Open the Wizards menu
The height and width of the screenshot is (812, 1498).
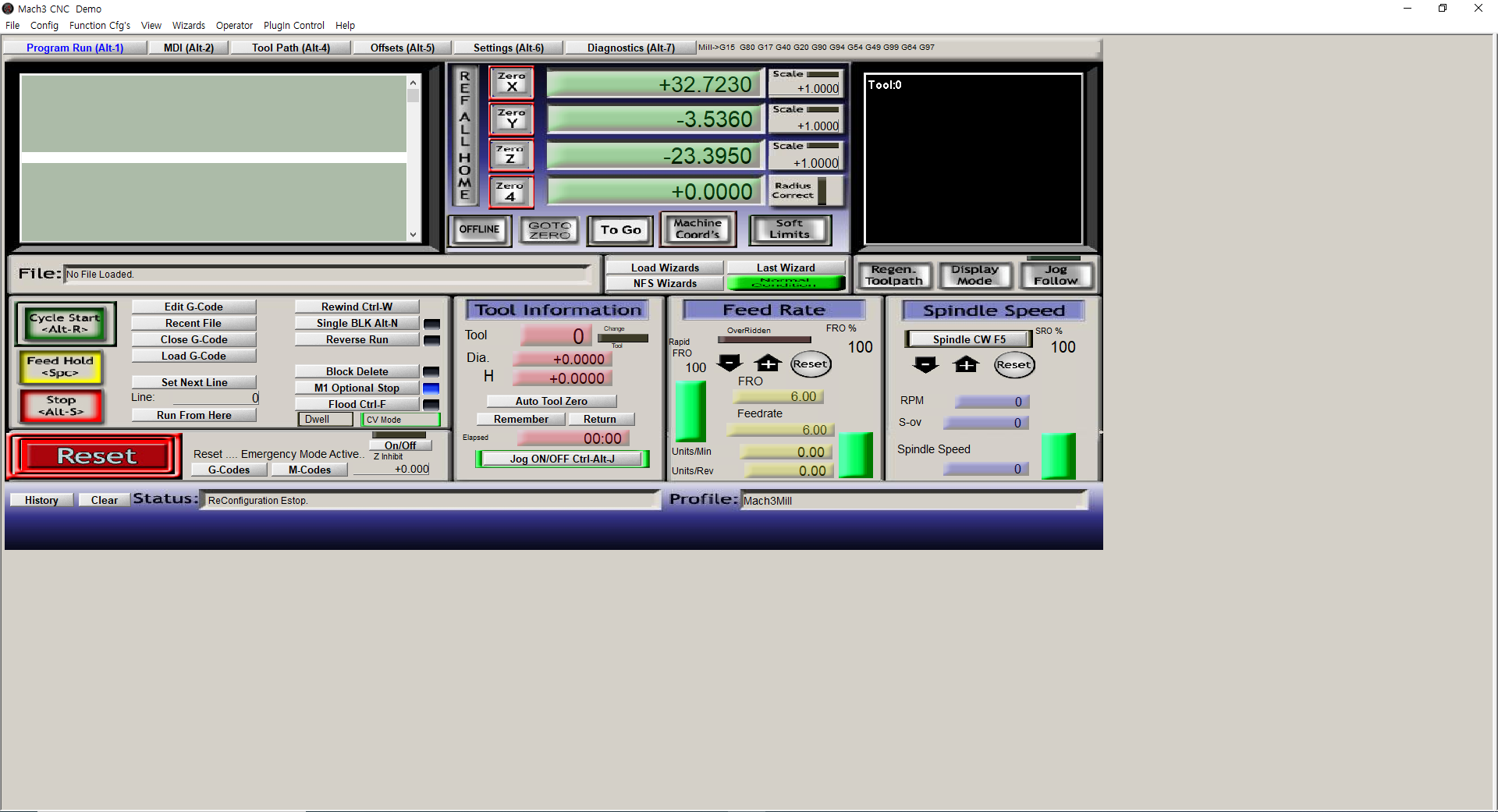point(189,25)
